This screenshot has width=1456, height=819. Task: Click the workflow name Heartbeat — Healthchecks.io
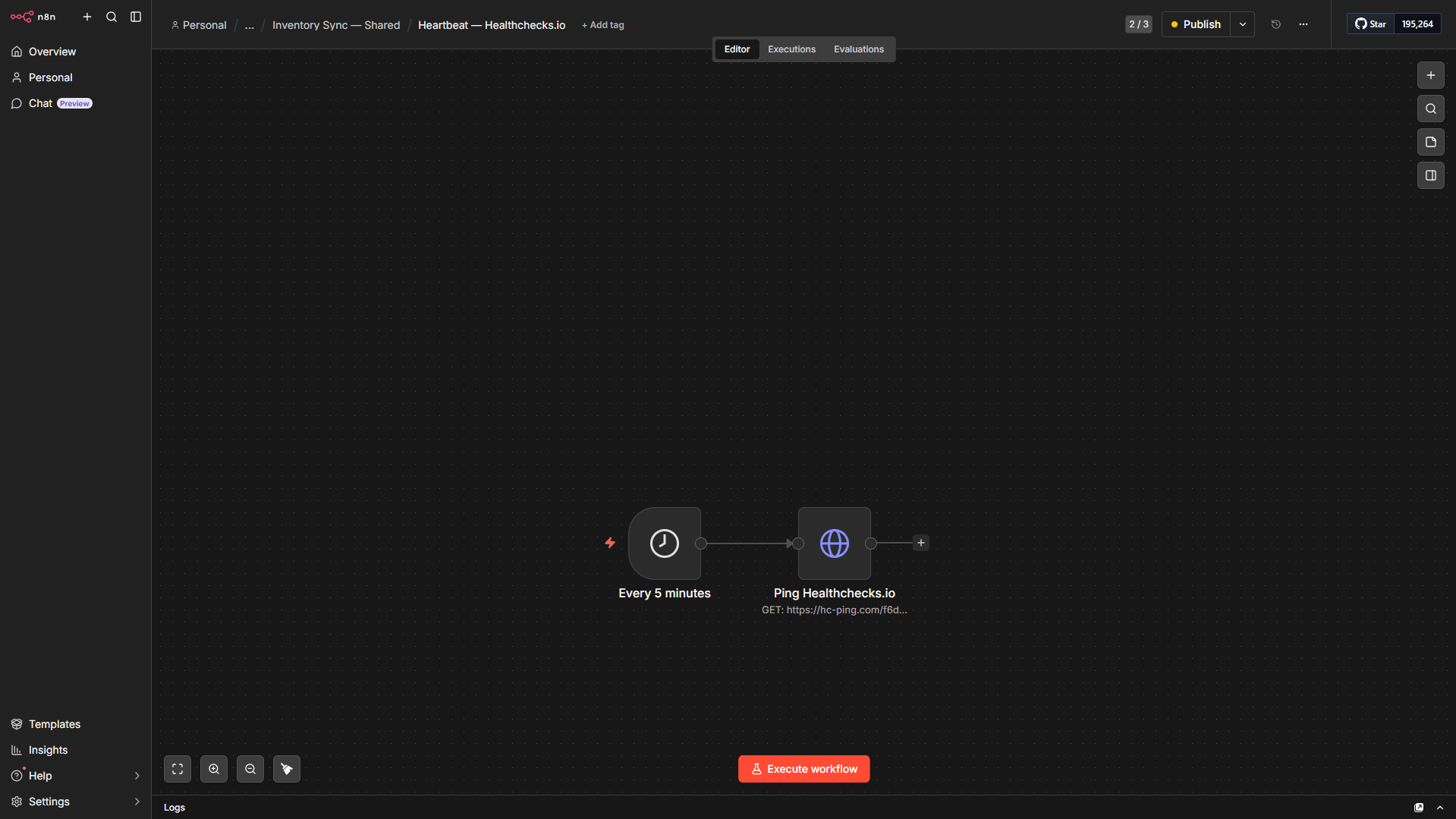pos(492,25)
